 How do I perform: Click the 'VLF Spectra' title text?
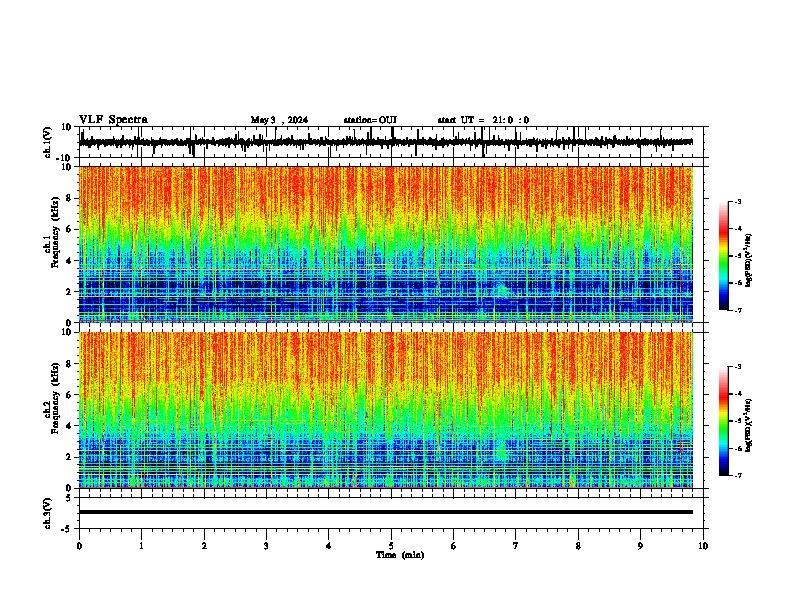[x=113, y=120]
